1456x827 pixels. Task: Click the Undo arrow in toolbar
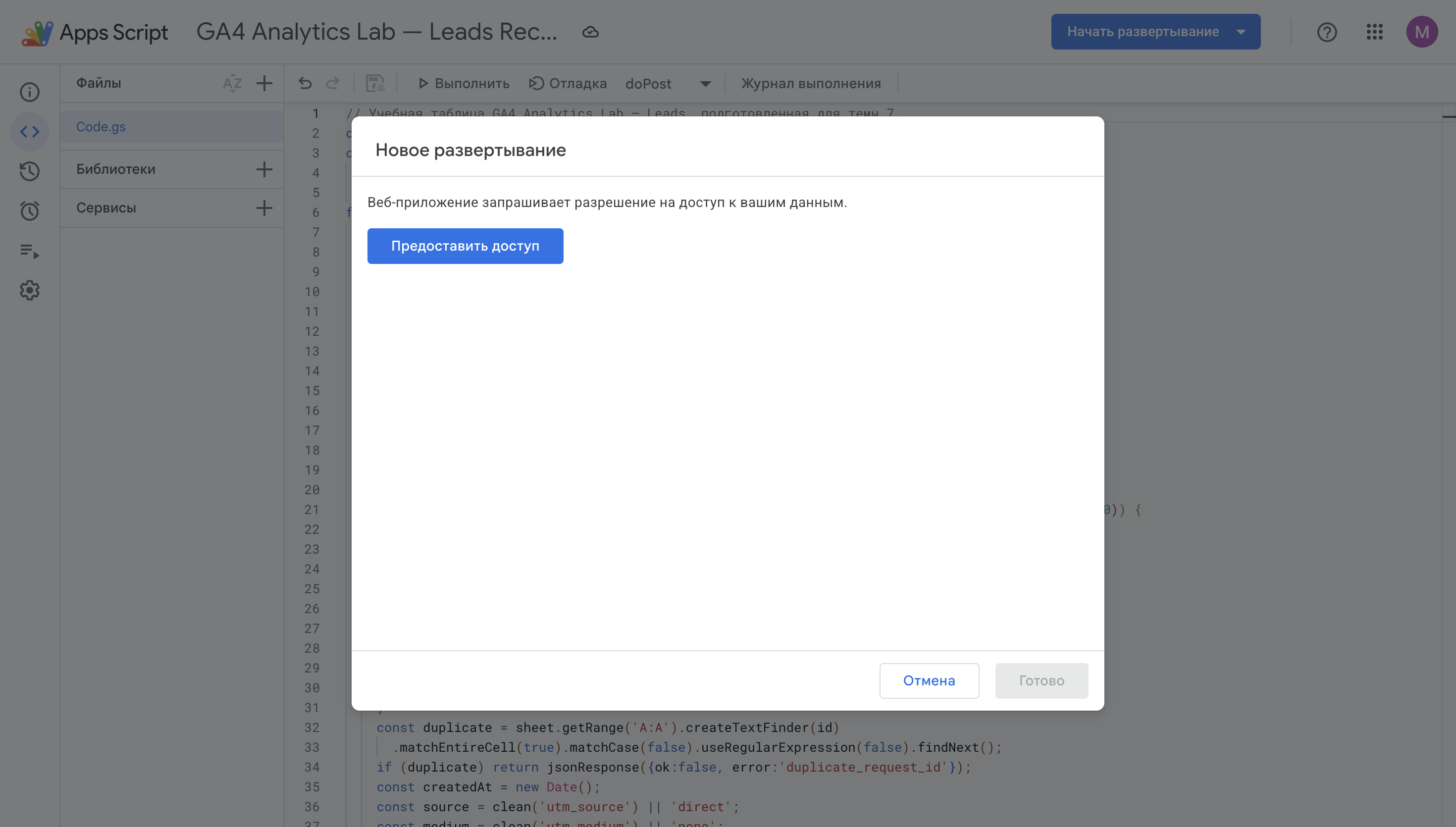tap(305, 84)
